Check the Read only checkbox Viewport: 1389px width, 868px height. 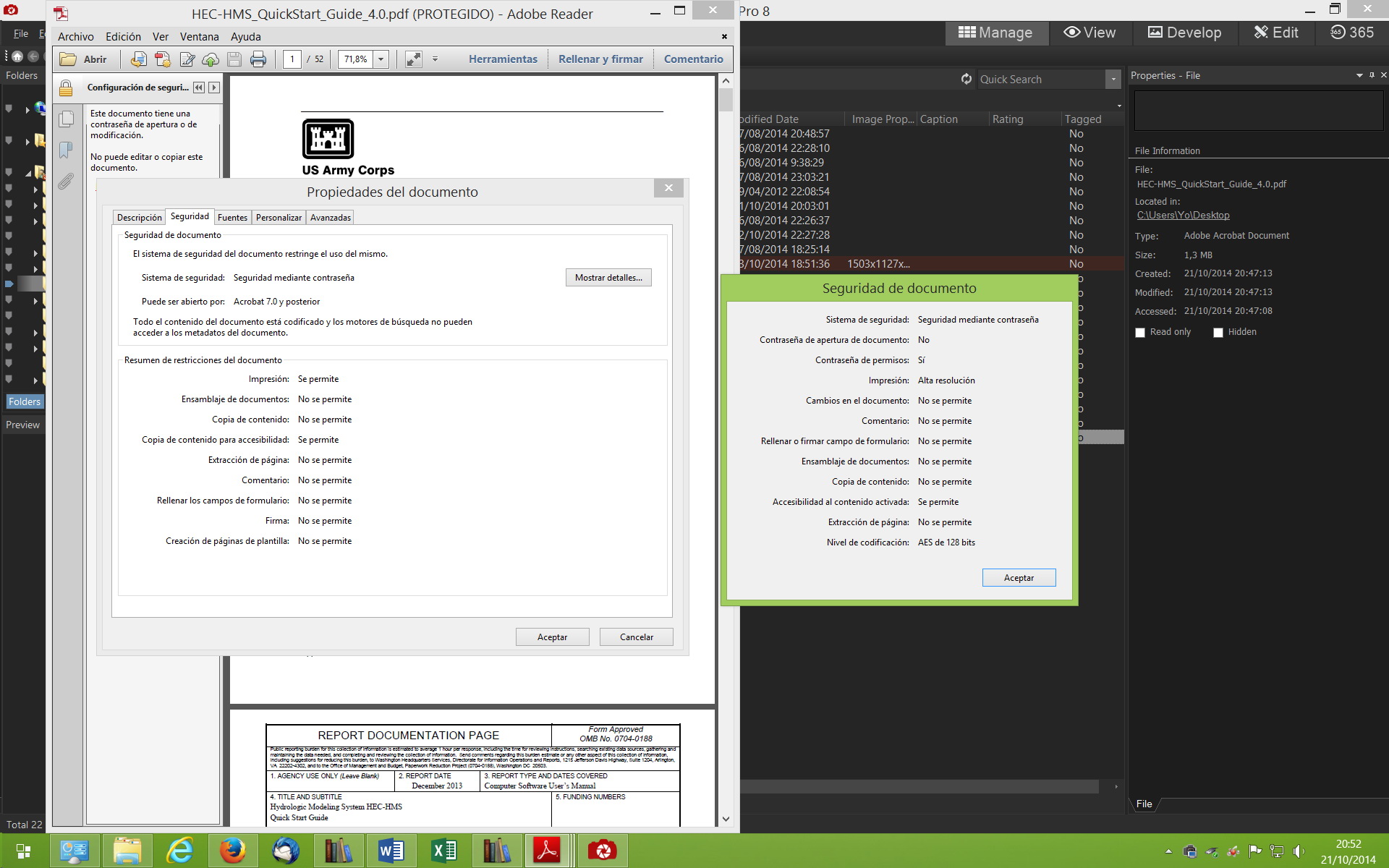[1140, 333]
